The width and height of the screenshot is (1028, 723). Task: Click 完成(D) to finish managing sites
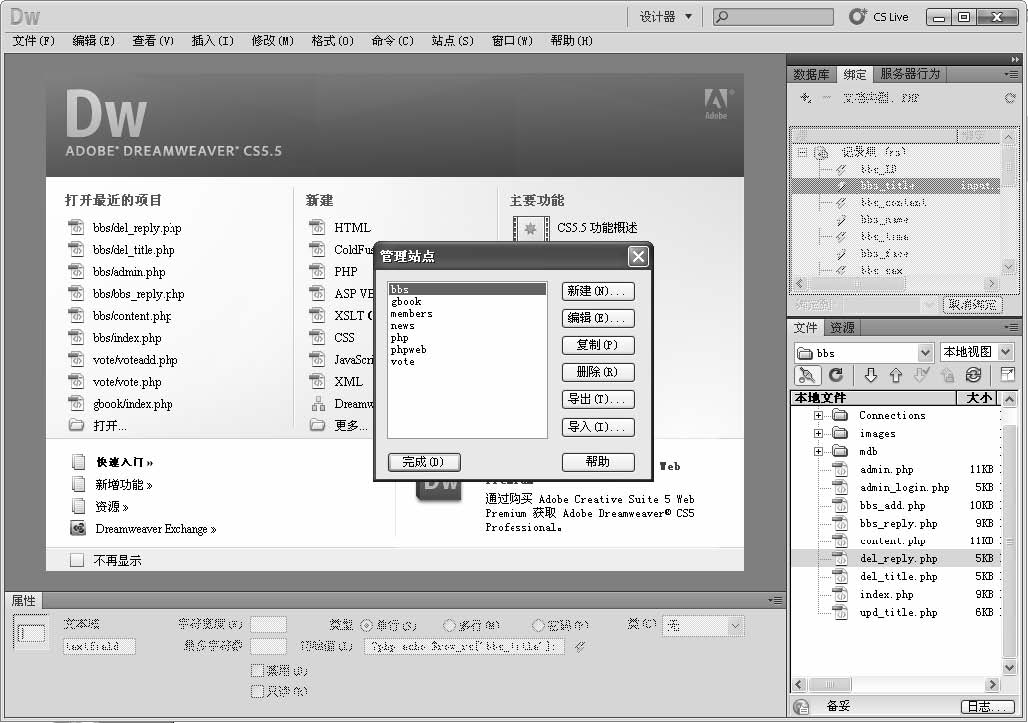(424, 462)
